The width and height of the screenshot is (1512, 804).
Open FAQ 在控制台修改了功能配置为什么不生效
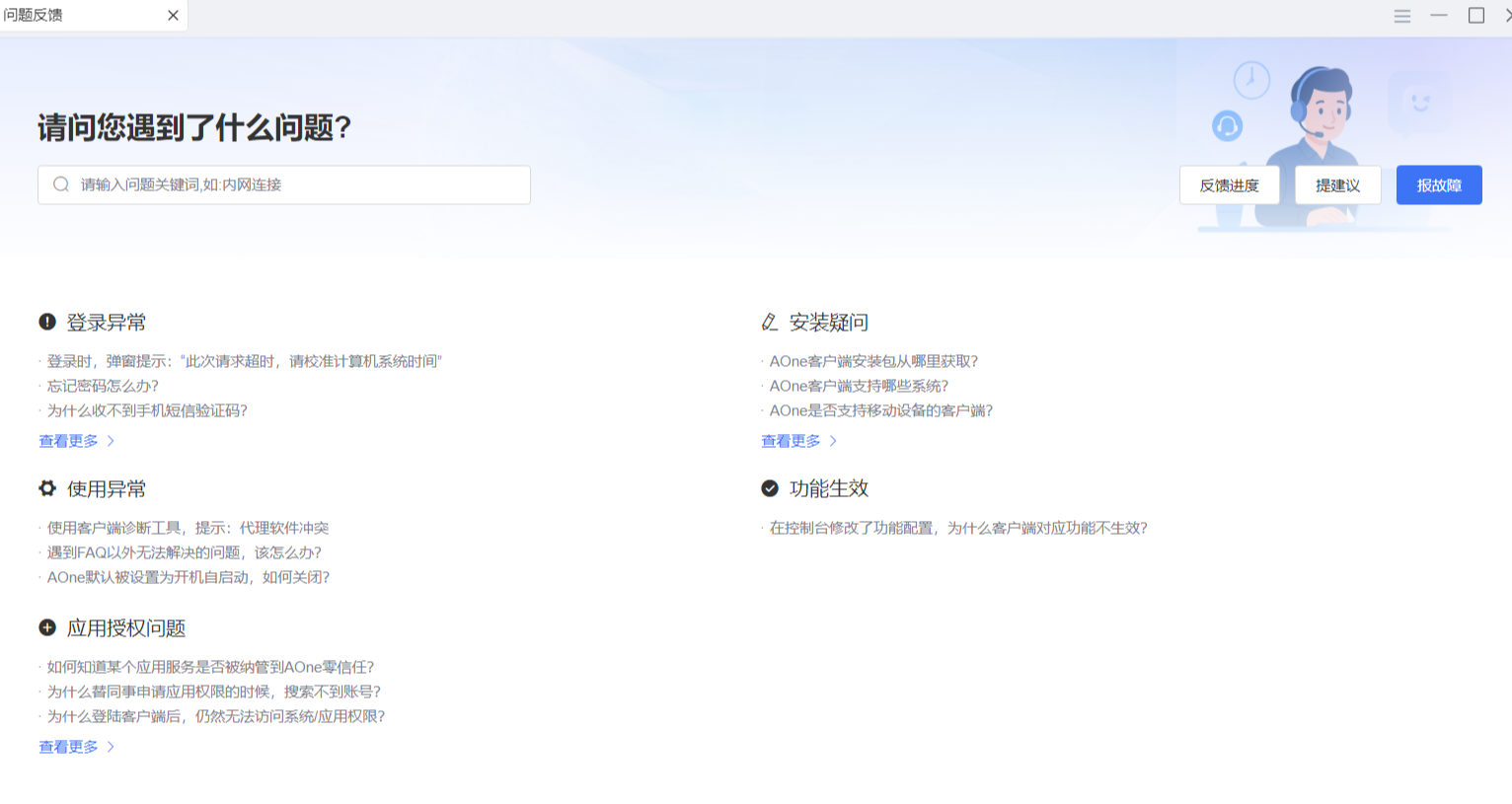958,528
